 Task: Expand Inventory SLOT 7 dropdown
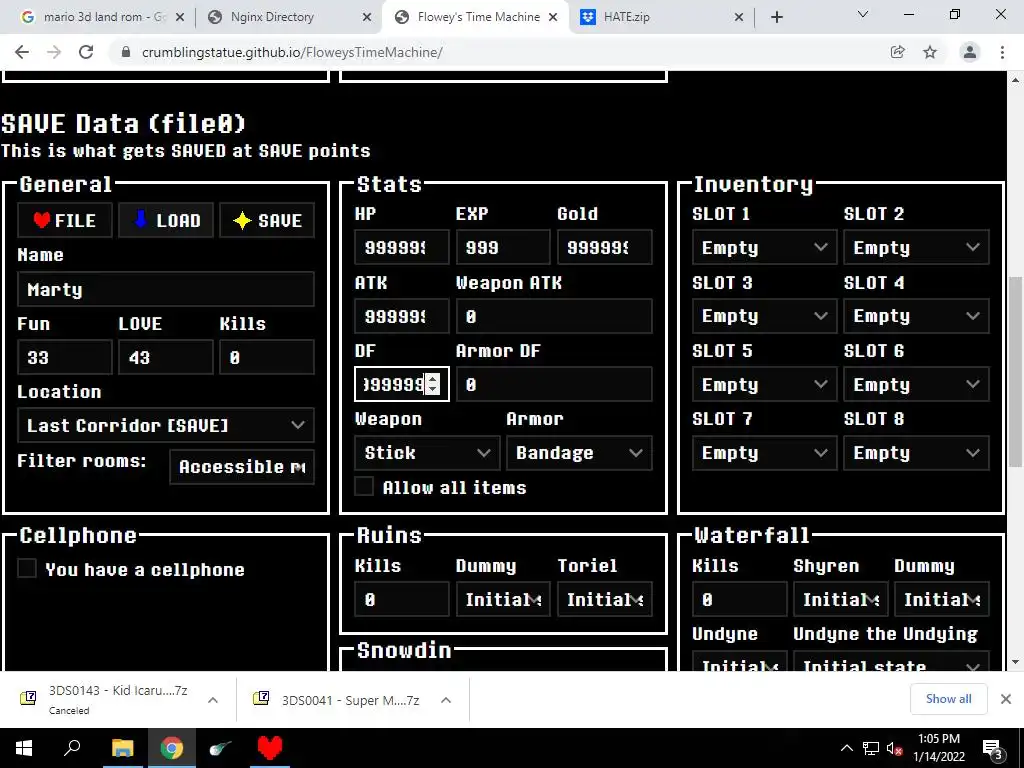(764, 453)
